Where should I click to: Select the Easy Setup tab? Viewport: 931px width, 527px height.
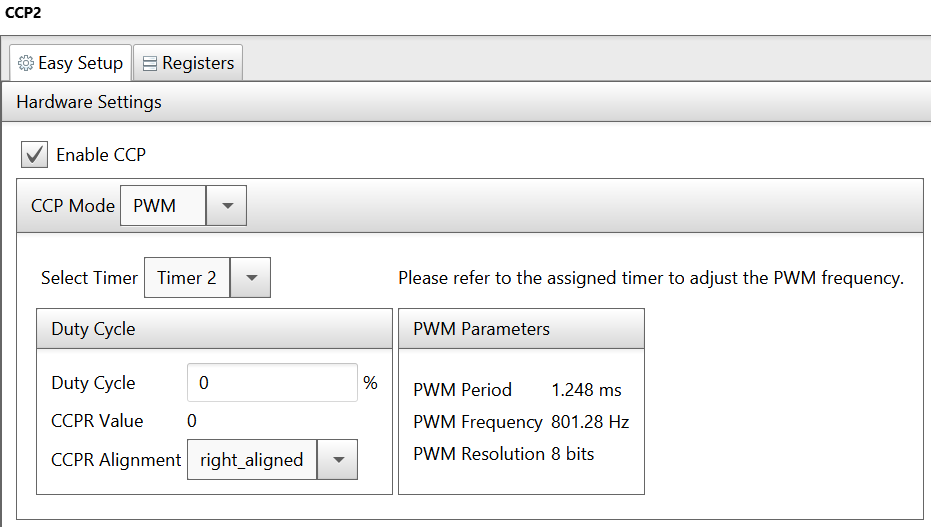(70, 63)
